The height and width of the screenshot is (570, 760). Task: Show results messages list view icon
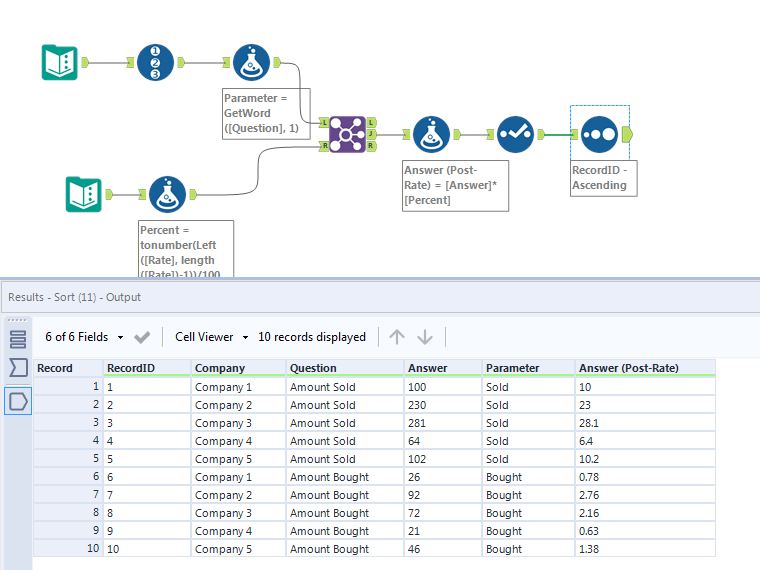18,339
